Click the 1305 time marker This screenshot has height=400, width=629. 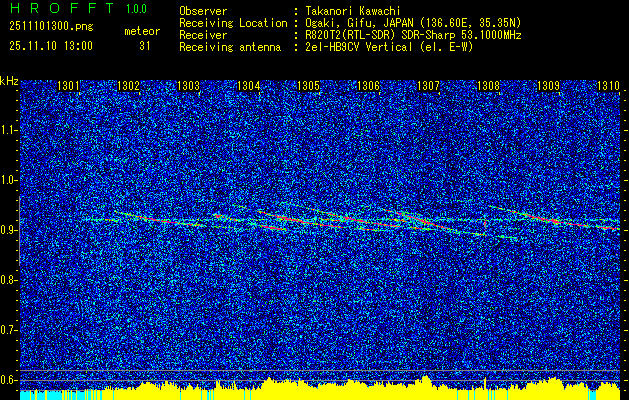[308, 86]
